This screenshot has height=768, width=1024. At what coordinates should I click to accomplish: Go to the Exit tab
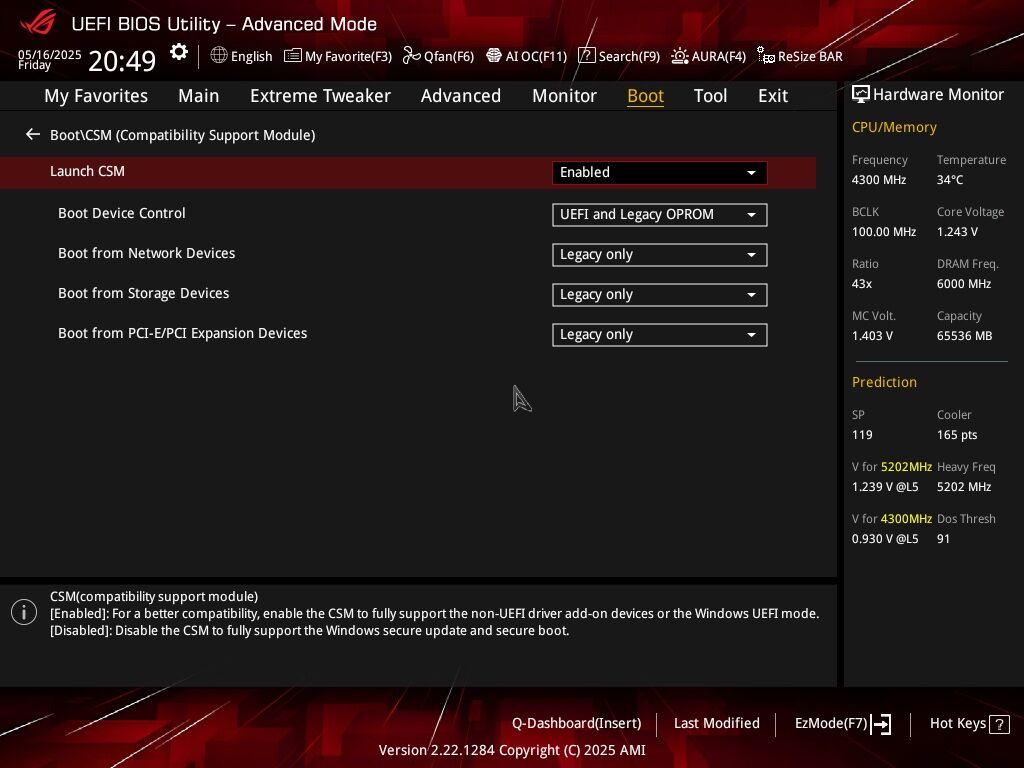773,96
